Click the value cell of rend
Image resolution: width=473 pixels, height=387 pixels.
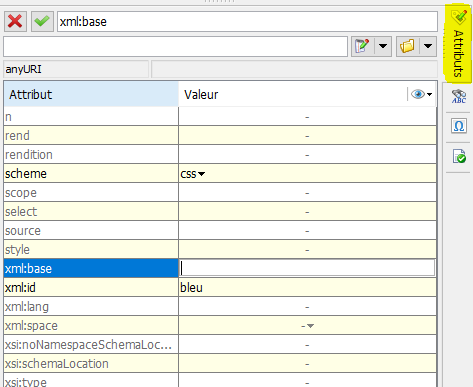307,136
